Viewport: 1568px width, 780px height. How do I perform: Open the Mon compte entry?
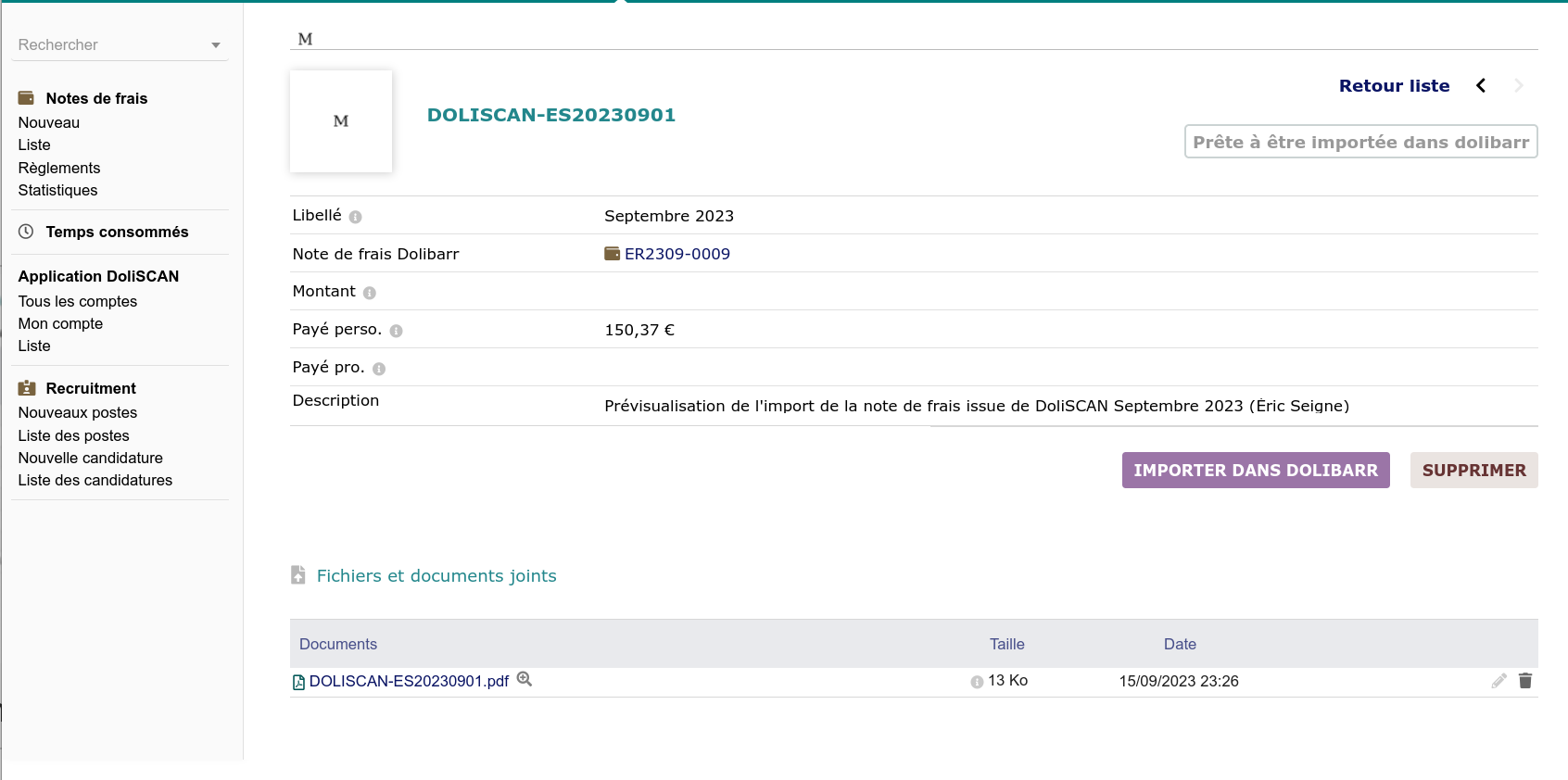[x=60, y=323]
